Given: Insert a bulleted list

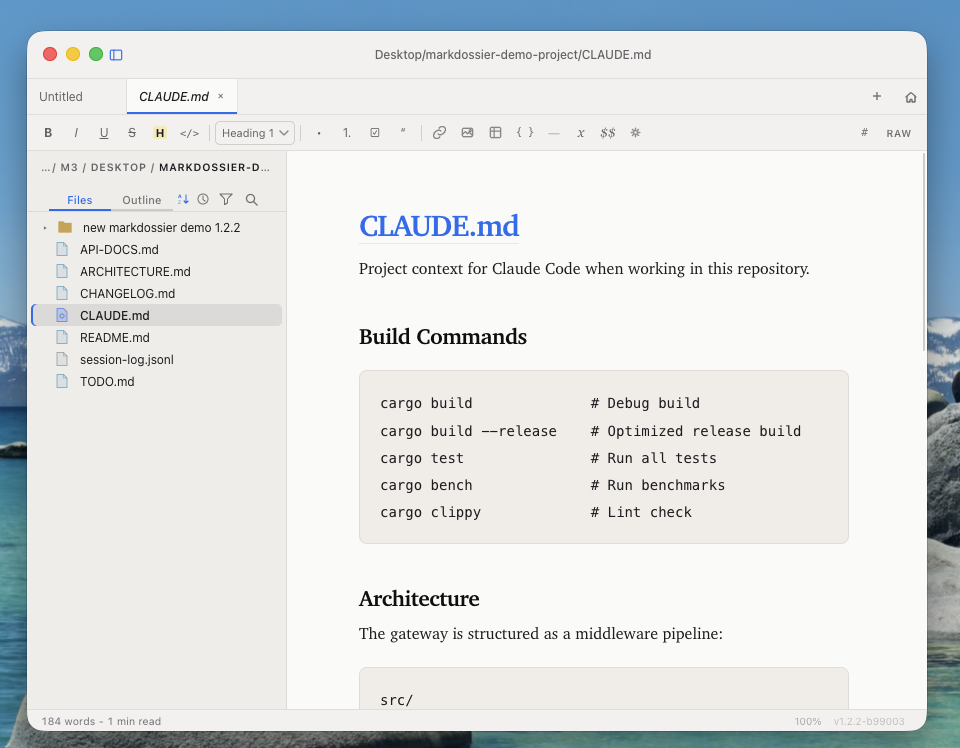Looking at the screenshot, I should point(319,133).
